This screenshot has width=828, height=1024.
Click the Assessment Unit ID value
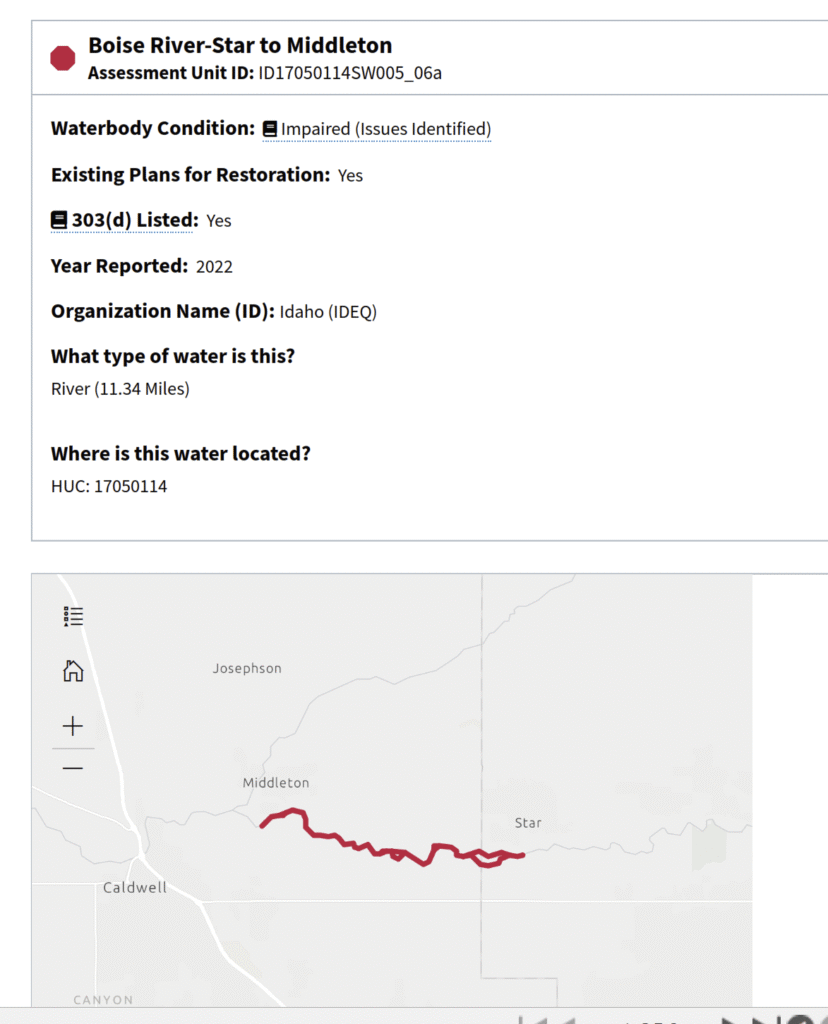click(x=350, y=73)
